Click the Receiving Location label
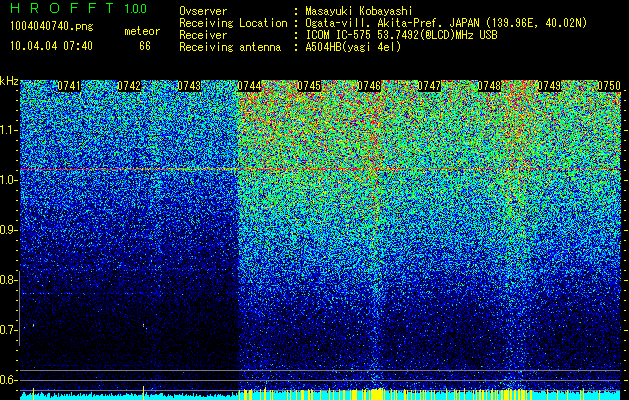The height and width of the screenshot is (400, 629). point(233,24)
